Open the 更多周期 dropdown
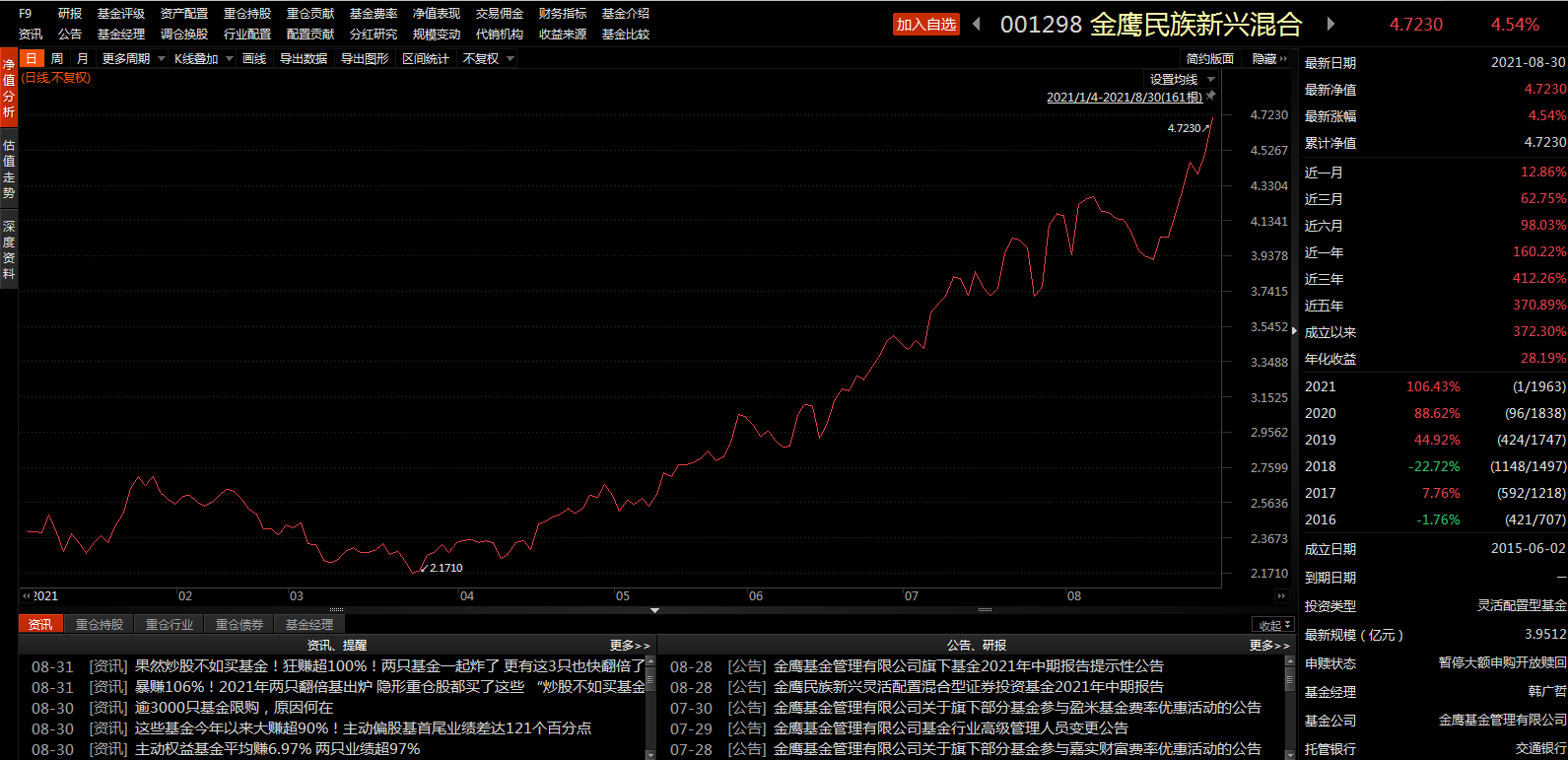This screenshot has width=1568, height=760. click(133, 59)
